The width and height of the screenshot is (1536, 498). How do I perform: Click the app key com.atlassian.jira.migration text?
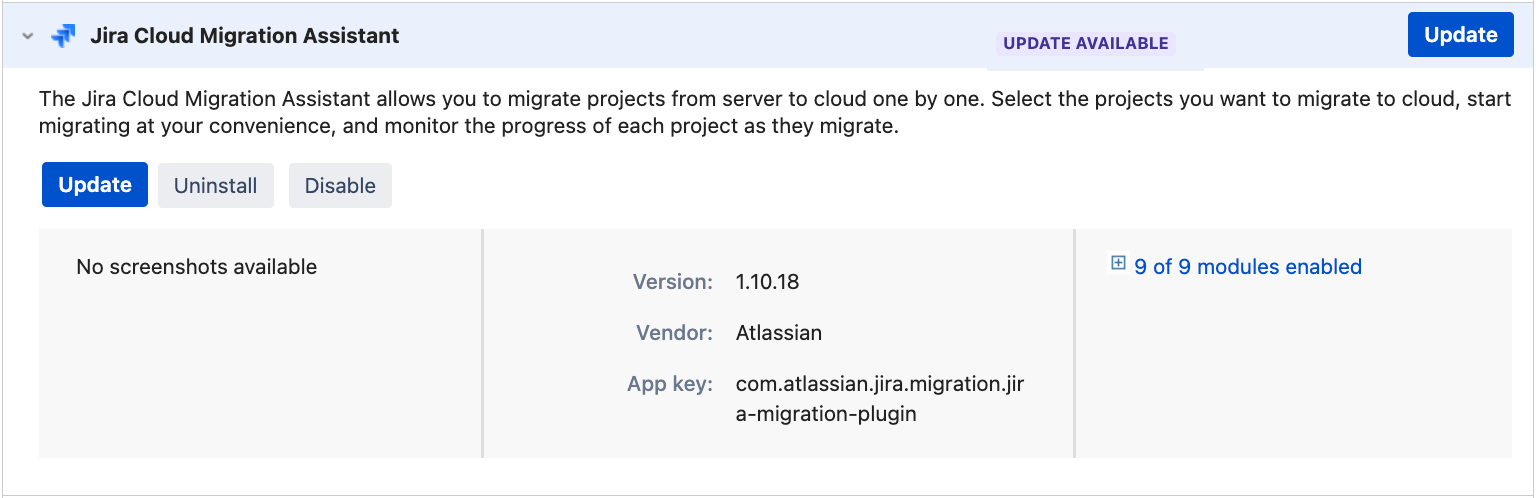tap(880, 398)
